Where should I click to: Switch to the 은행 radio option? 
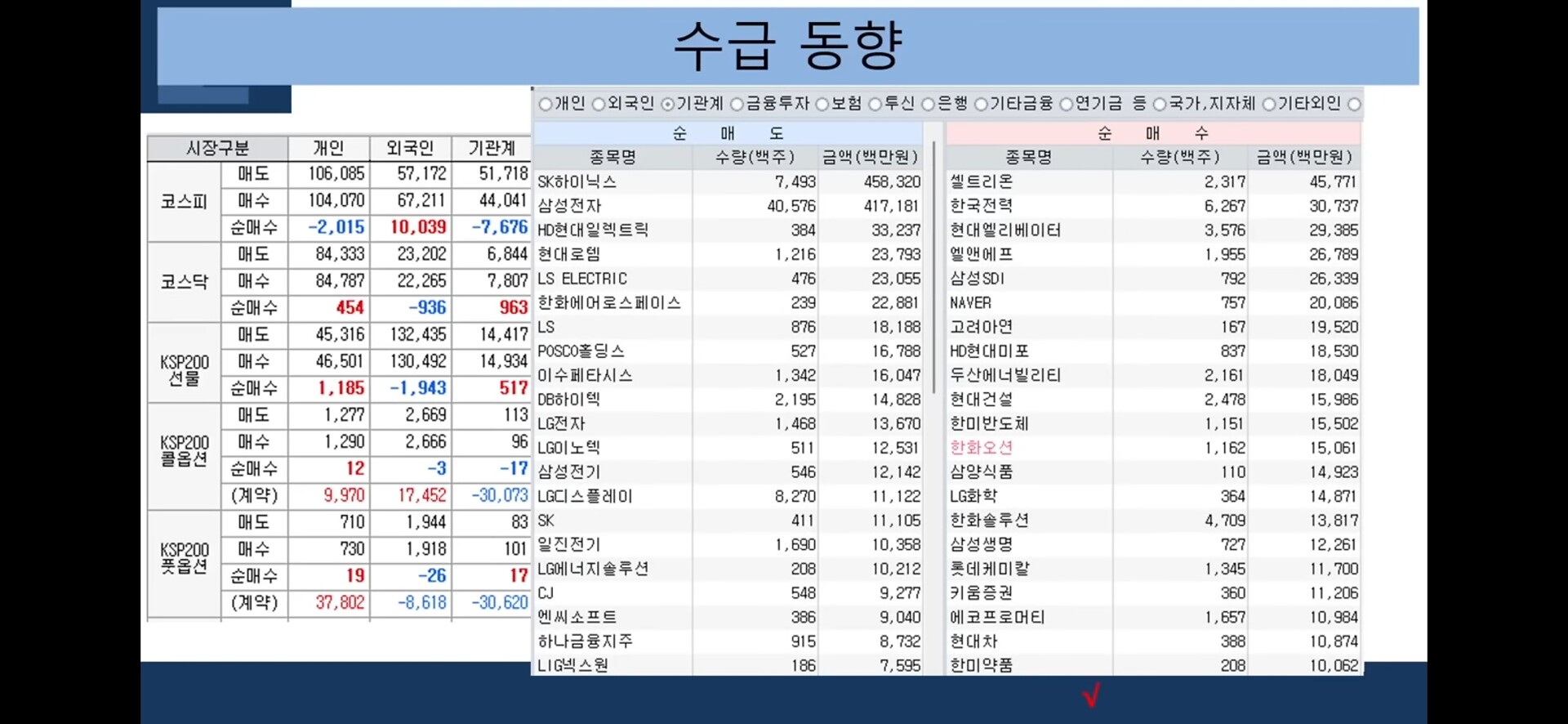(929, 104)
